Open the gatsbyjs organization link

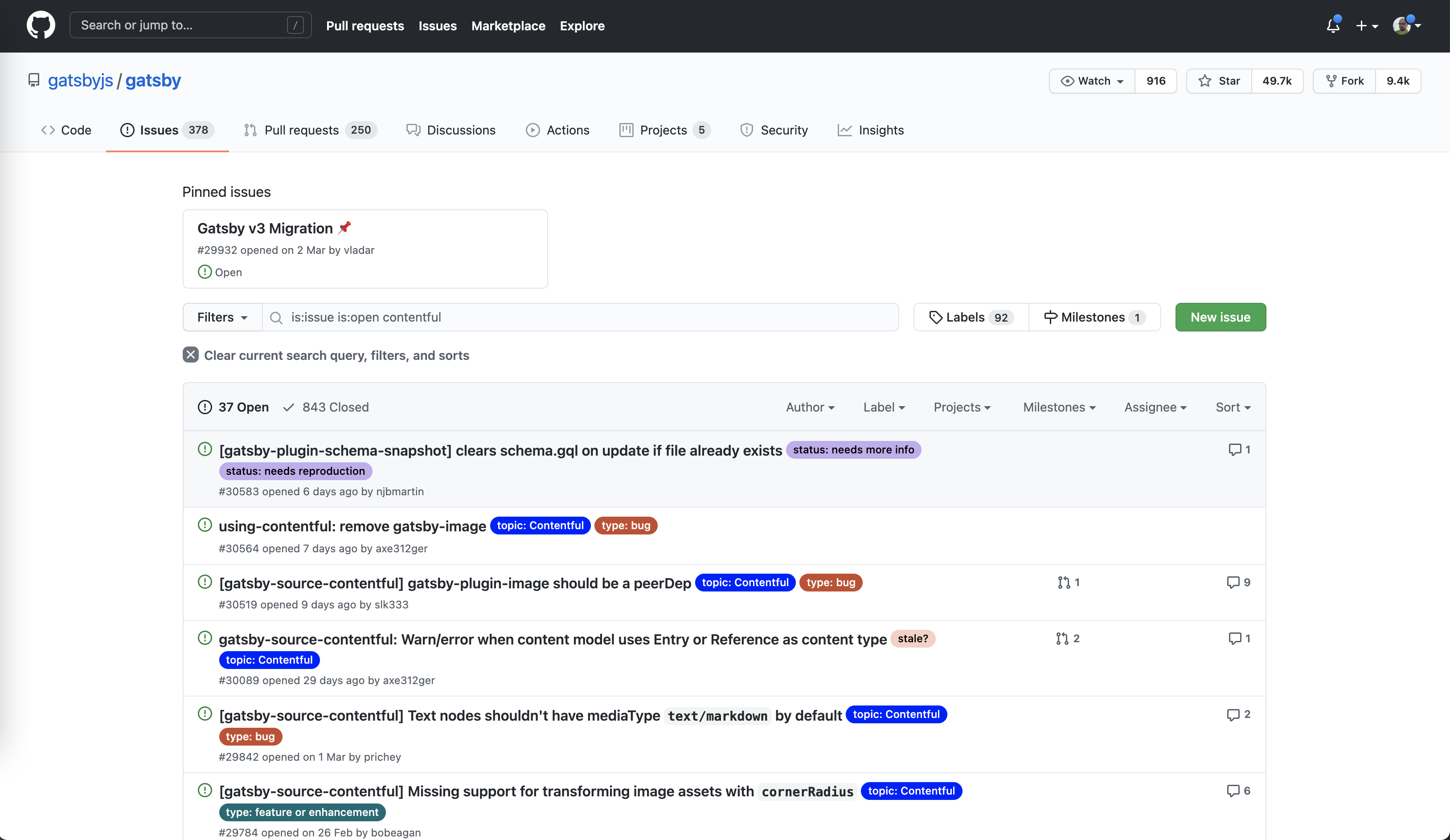[81, 81]
